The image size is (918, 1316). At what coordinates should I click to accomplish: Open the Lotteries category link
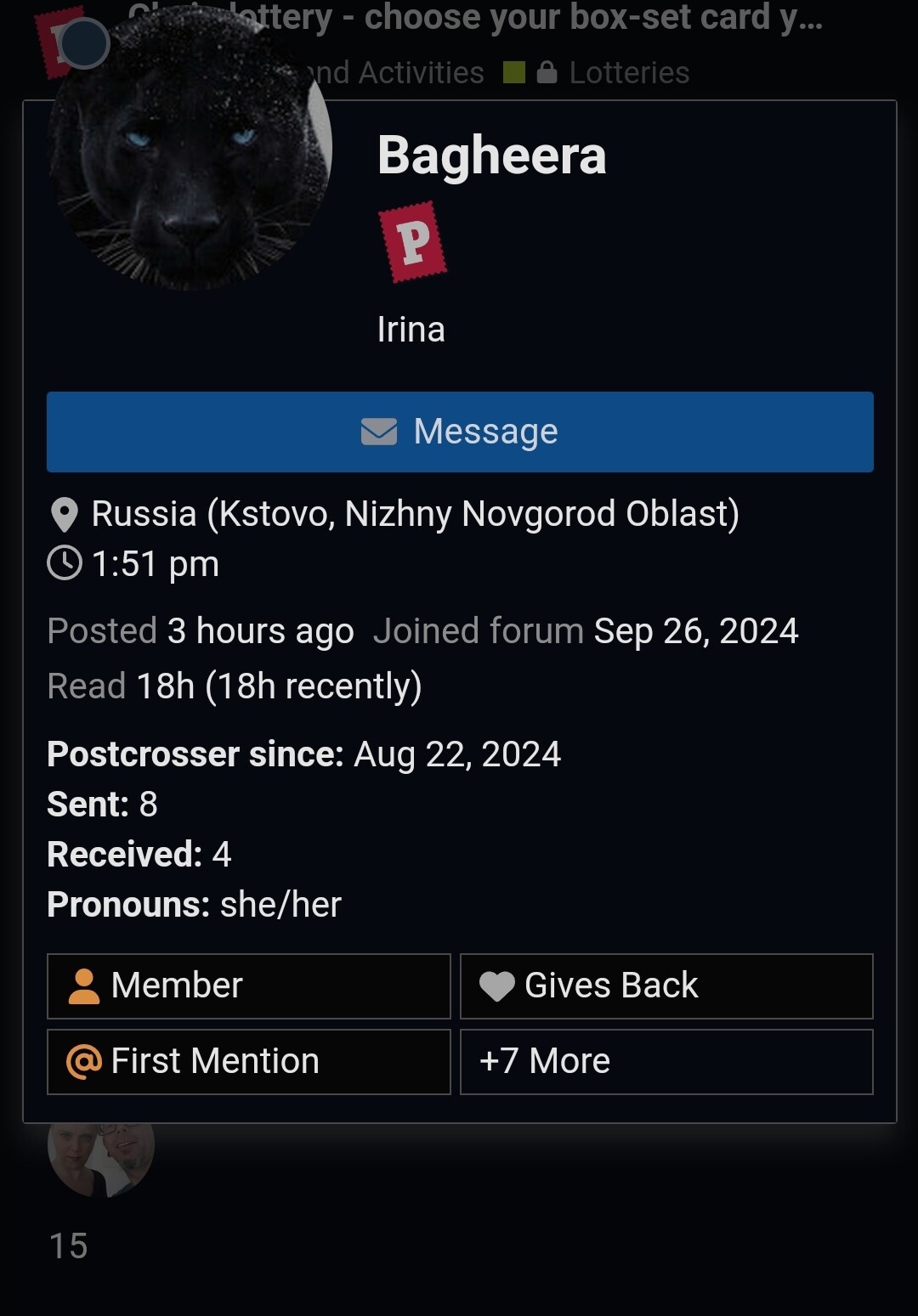click(x=629, y=73)
